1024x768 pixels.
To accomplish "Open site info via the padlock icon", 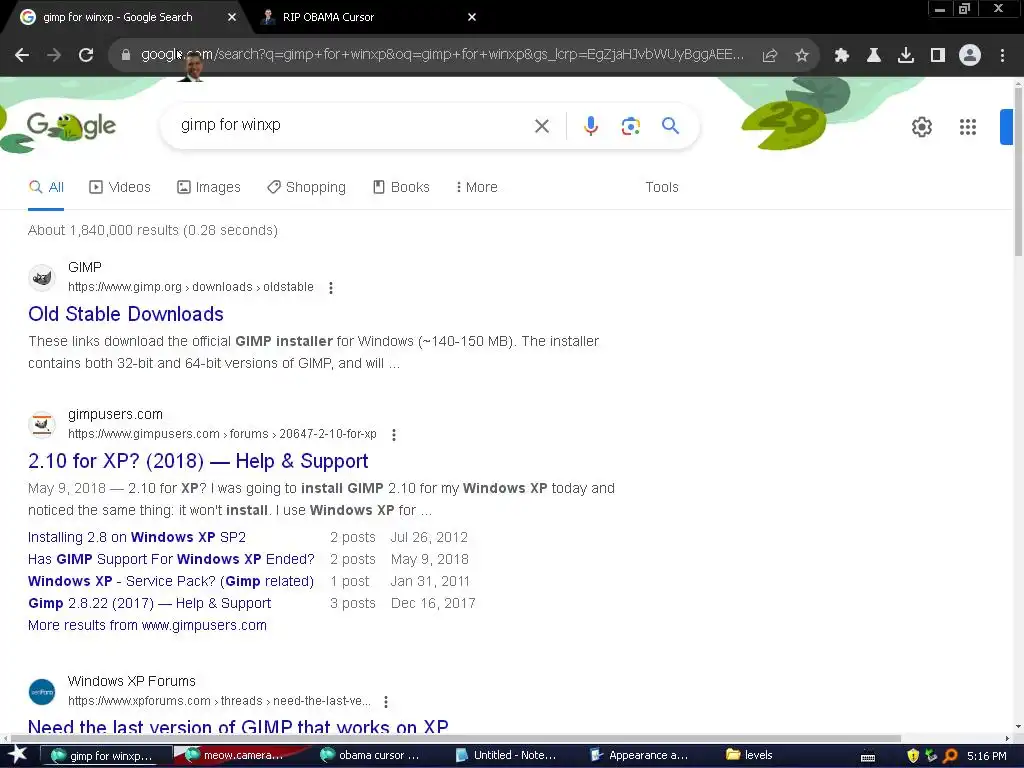I will click(x=126, y=55).
